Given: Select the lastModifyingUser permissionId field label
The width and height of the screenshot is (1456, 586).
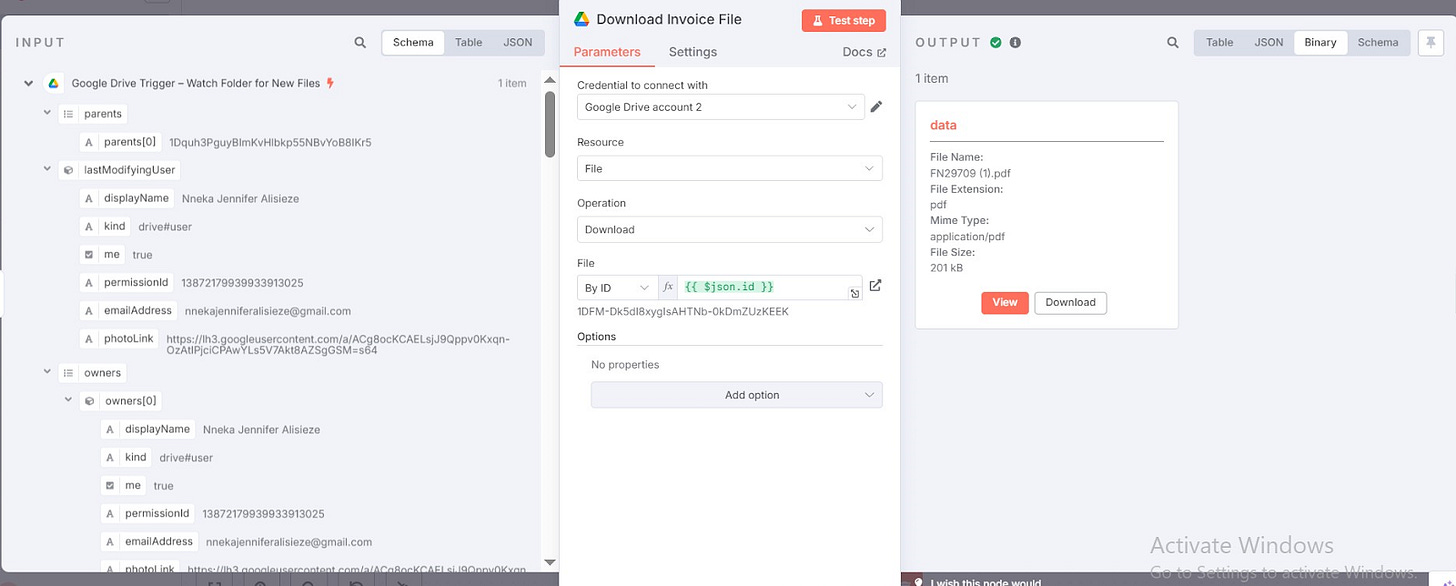Looking at the screenshot, I should pos(137,283).
